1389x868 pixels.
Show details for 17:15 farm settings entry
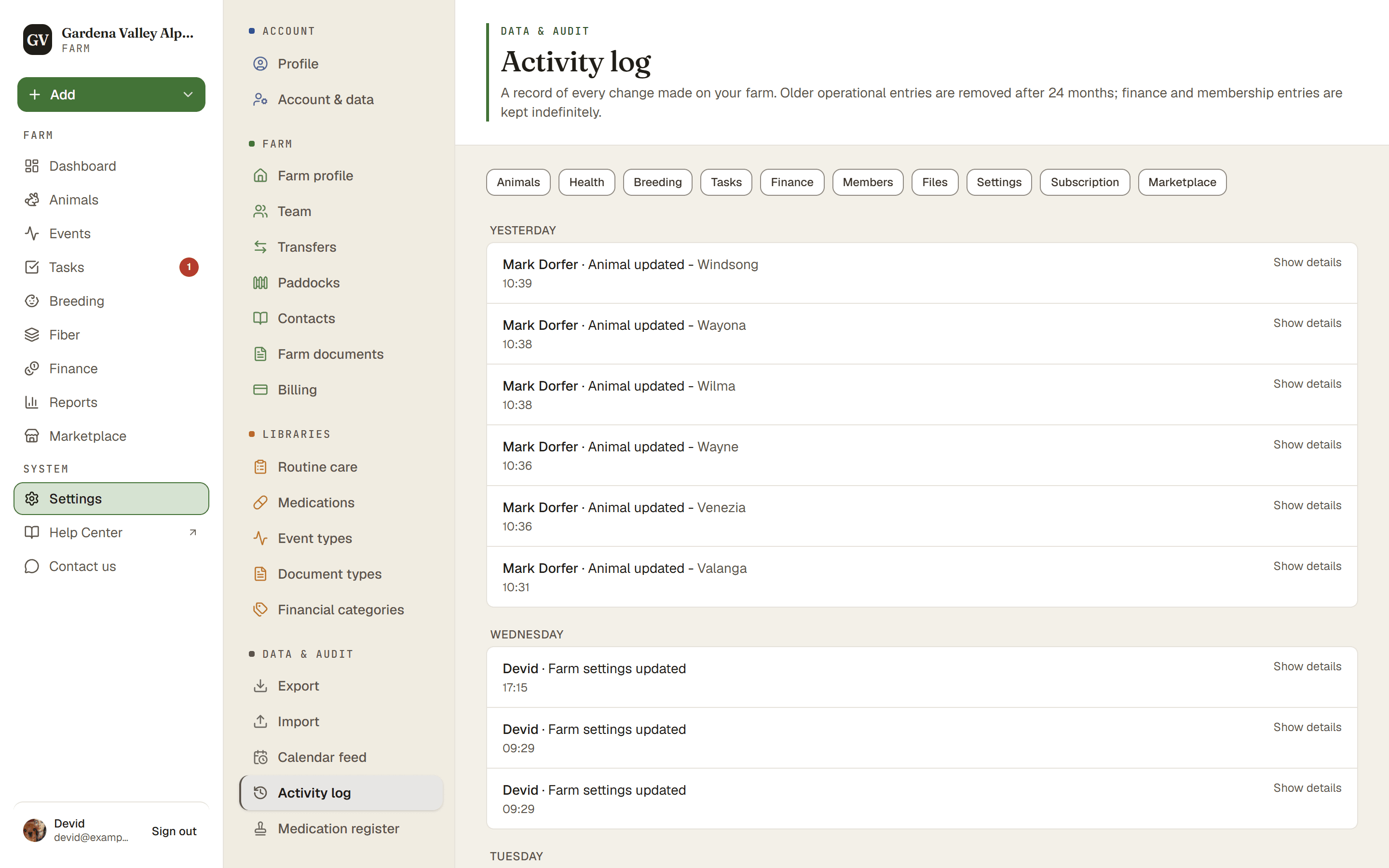[x=1307, y=666]
